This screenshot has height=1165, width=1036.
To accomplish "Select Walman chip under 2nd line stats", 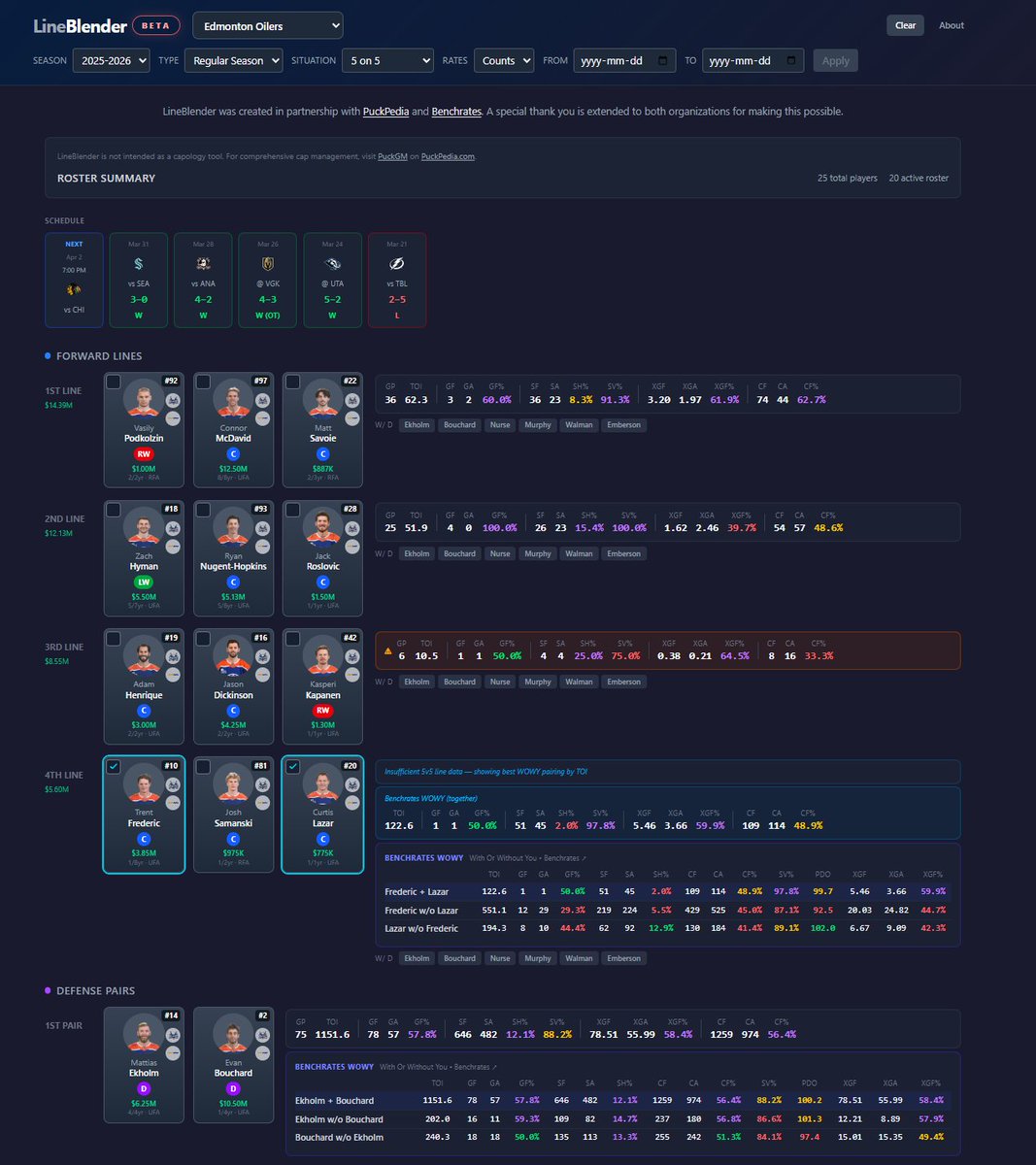I will pos(579,553).
